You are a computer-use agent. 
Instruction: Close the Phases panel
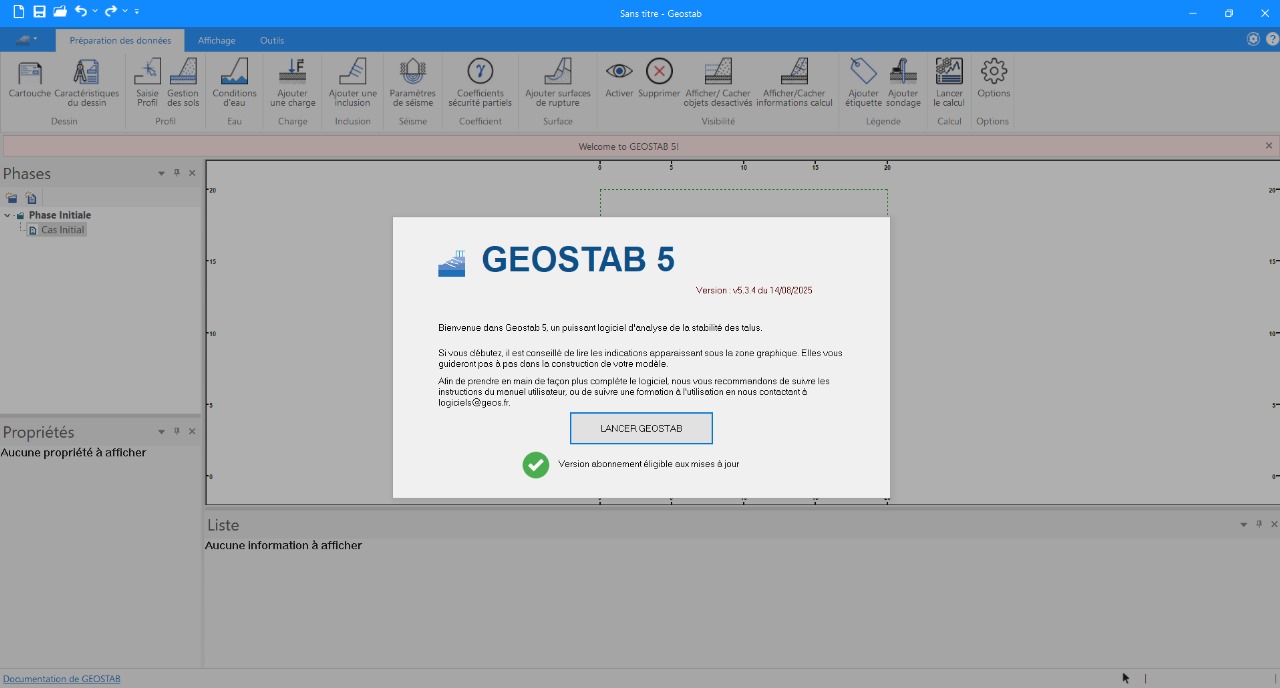tap(192, 173)
